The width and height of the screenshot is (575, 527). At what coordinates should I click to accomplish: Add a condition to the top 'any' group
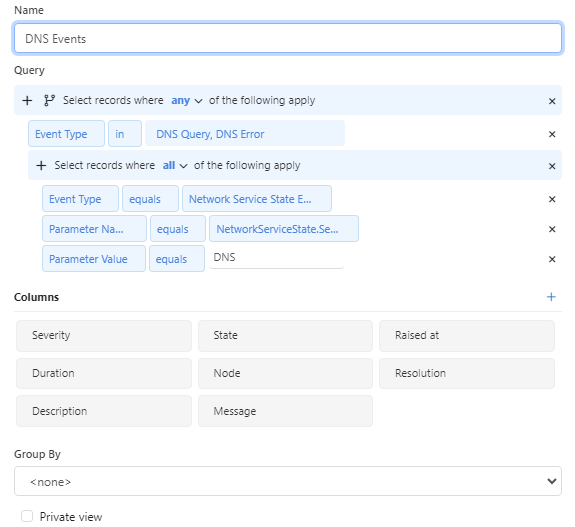tap(27, 100)
